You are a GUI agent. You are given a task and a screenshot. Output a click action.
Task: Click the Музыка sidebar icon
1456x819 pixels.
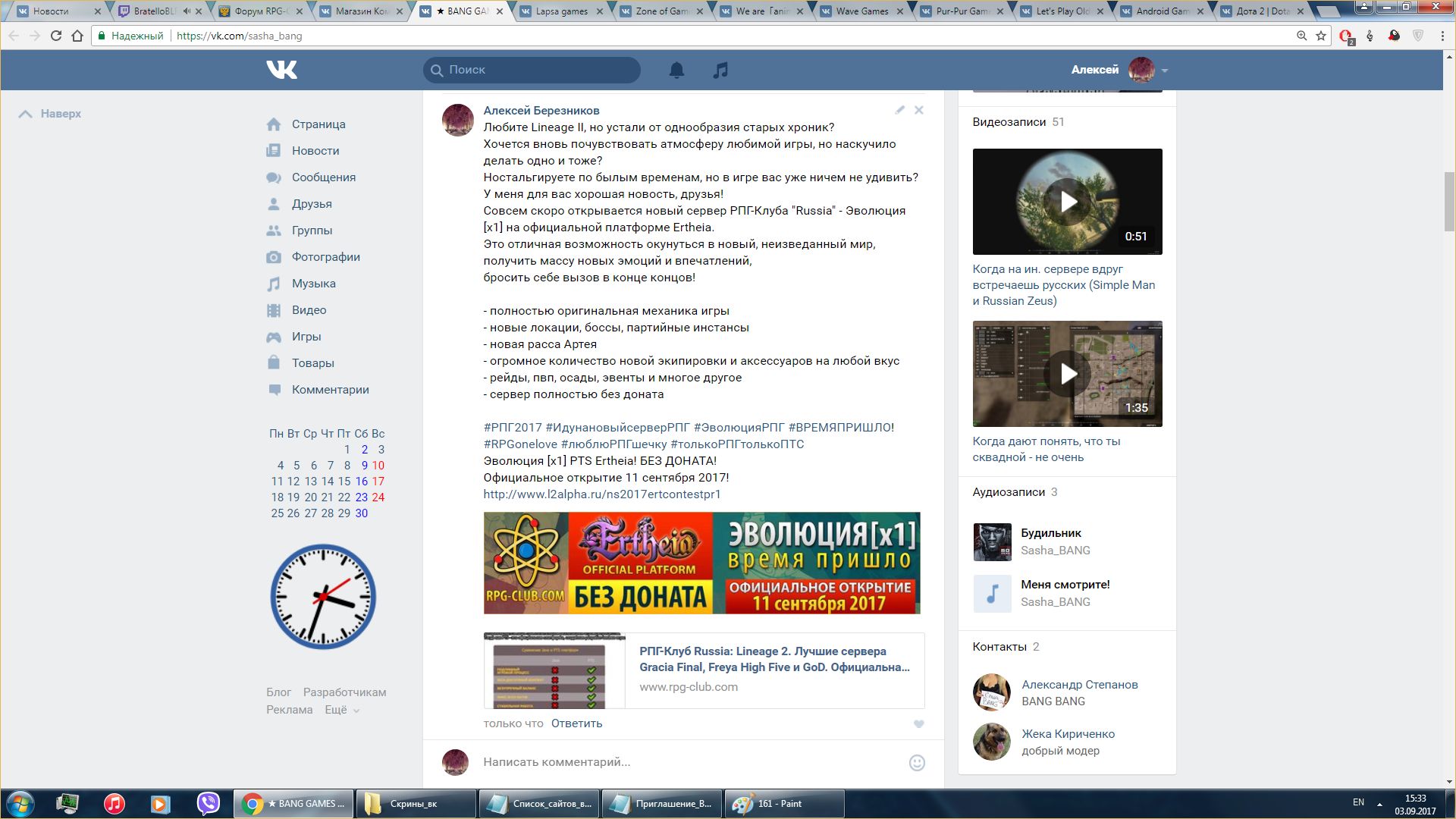coord(274,284)
